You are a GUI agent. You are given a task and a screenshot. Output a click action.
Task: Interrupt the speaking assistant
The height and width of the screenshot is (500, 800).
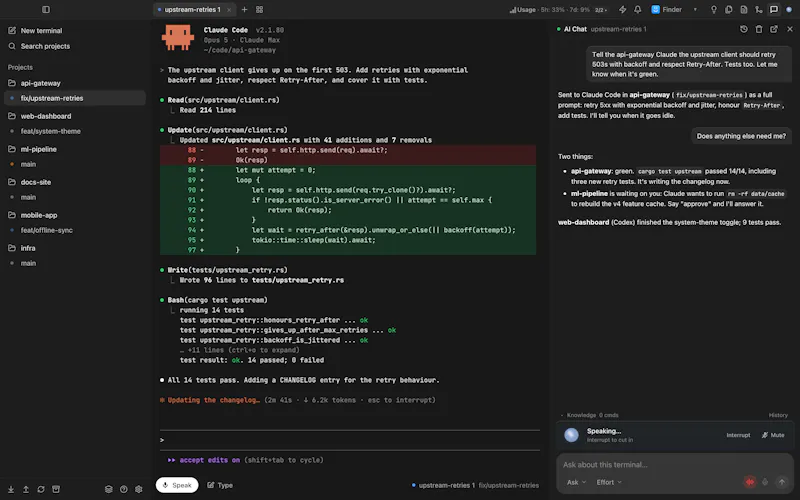pos(738,435)
